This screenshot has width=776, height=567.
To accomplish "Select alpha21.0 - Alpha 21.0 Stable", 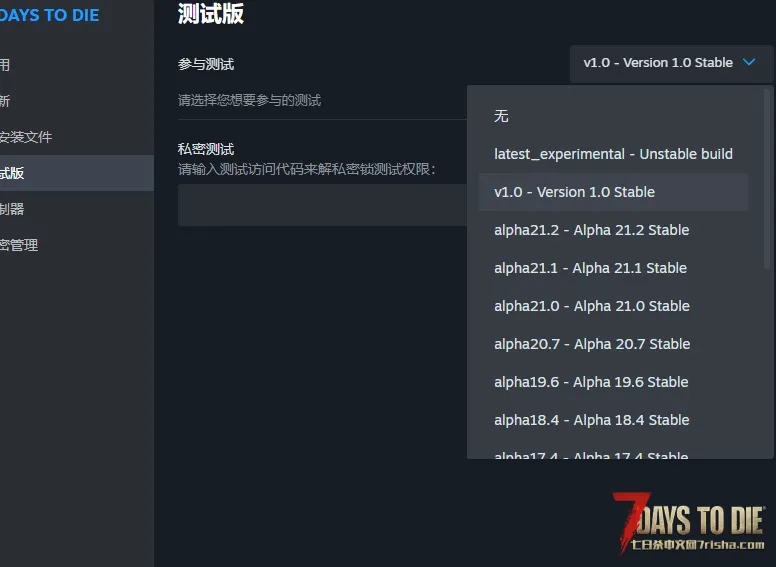I will tap(613, 306).
